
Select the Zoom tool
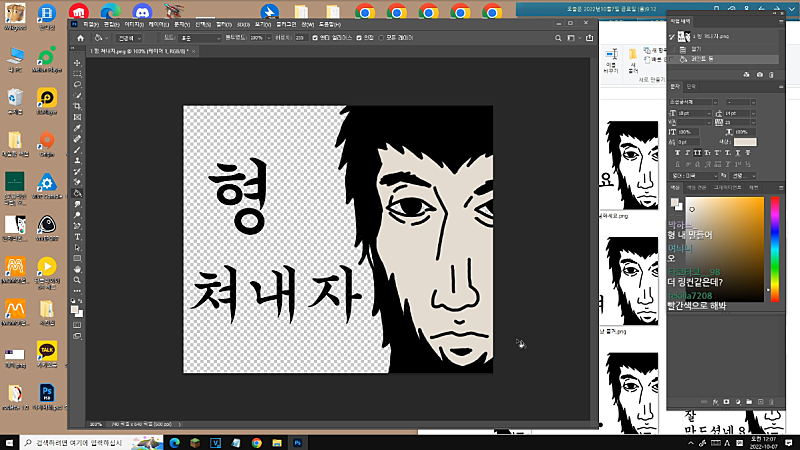(x=77, y=280)
